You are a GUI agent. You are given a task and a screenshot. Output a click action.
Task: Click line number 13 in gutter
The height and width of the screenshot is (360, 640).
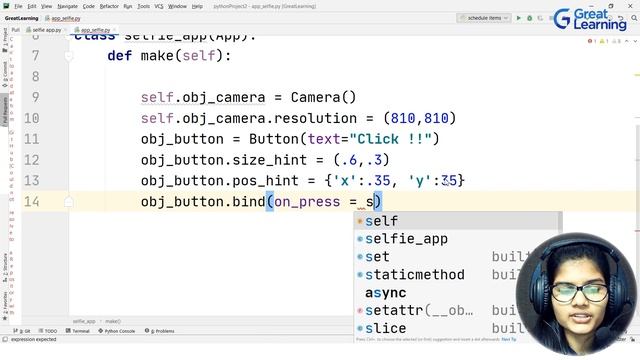coord(32,180)
